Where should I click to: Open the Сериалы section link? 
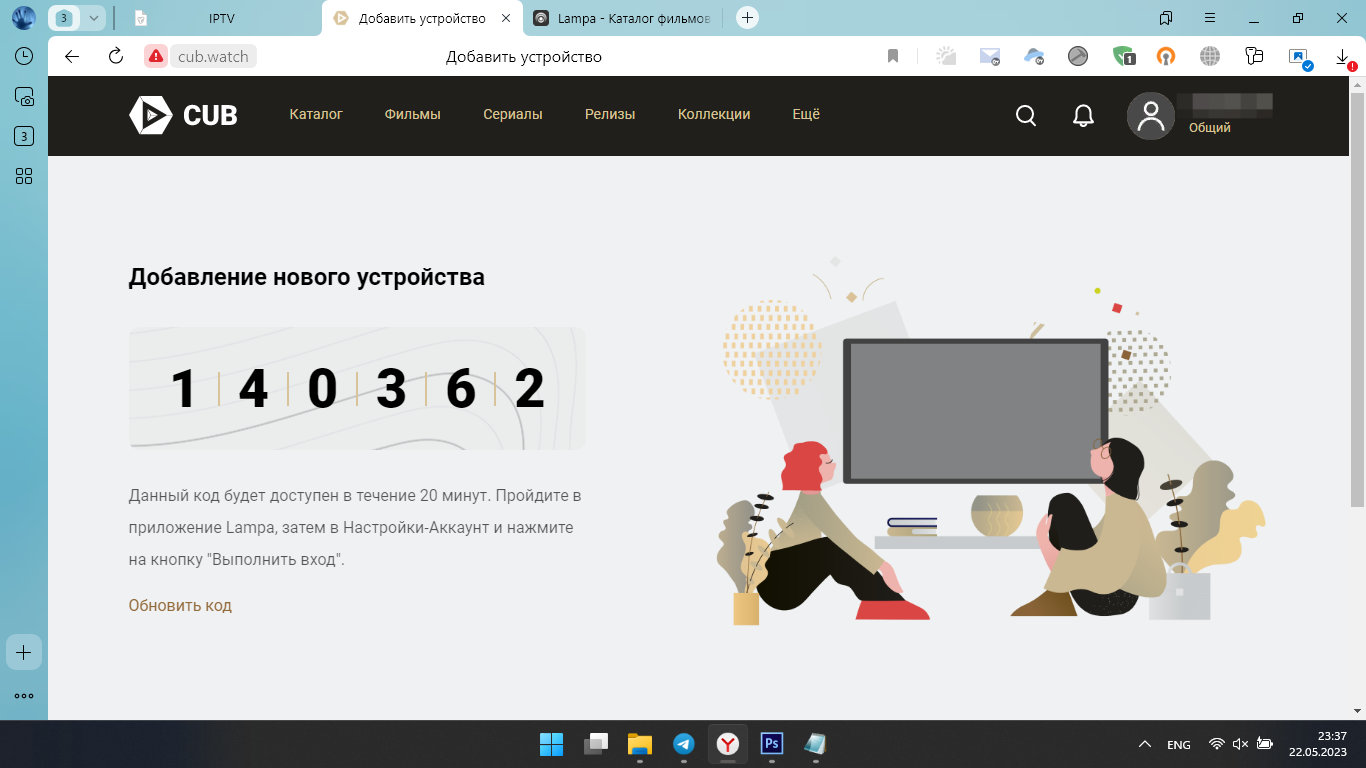512,114
